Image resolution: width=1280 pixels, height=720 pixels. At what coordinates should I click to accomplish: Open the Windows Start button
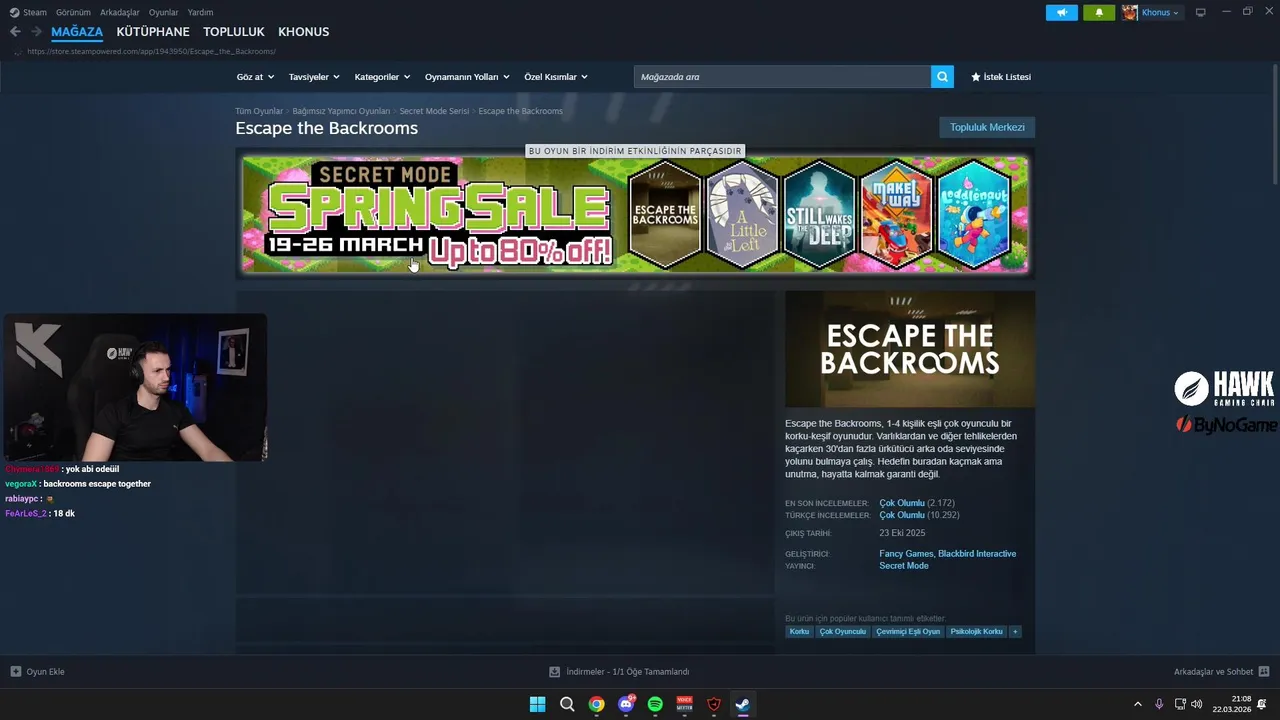(x=537, y=704)
